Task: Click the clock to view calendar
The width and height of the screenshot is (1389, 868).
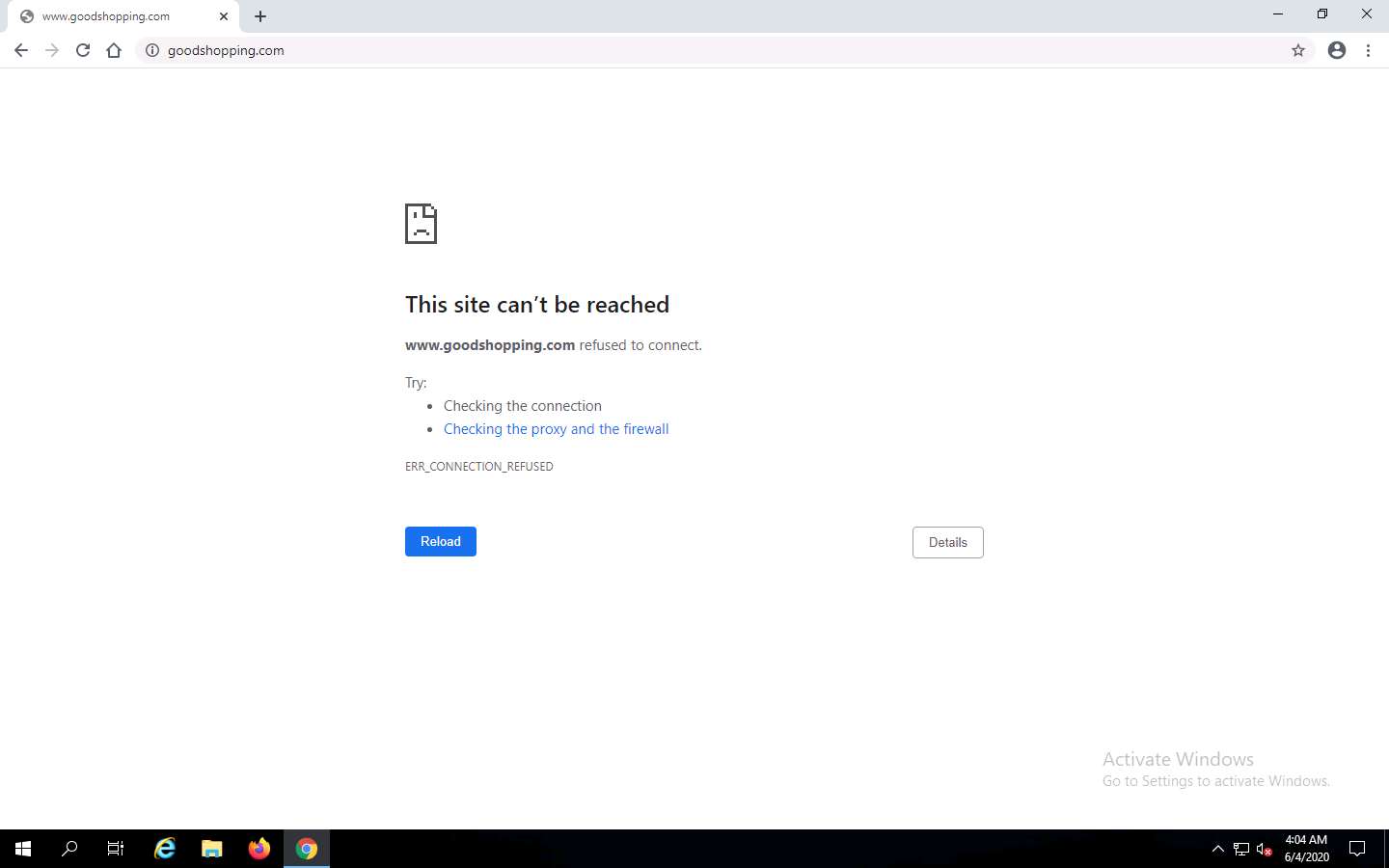Action: (x=1306, y=849)
